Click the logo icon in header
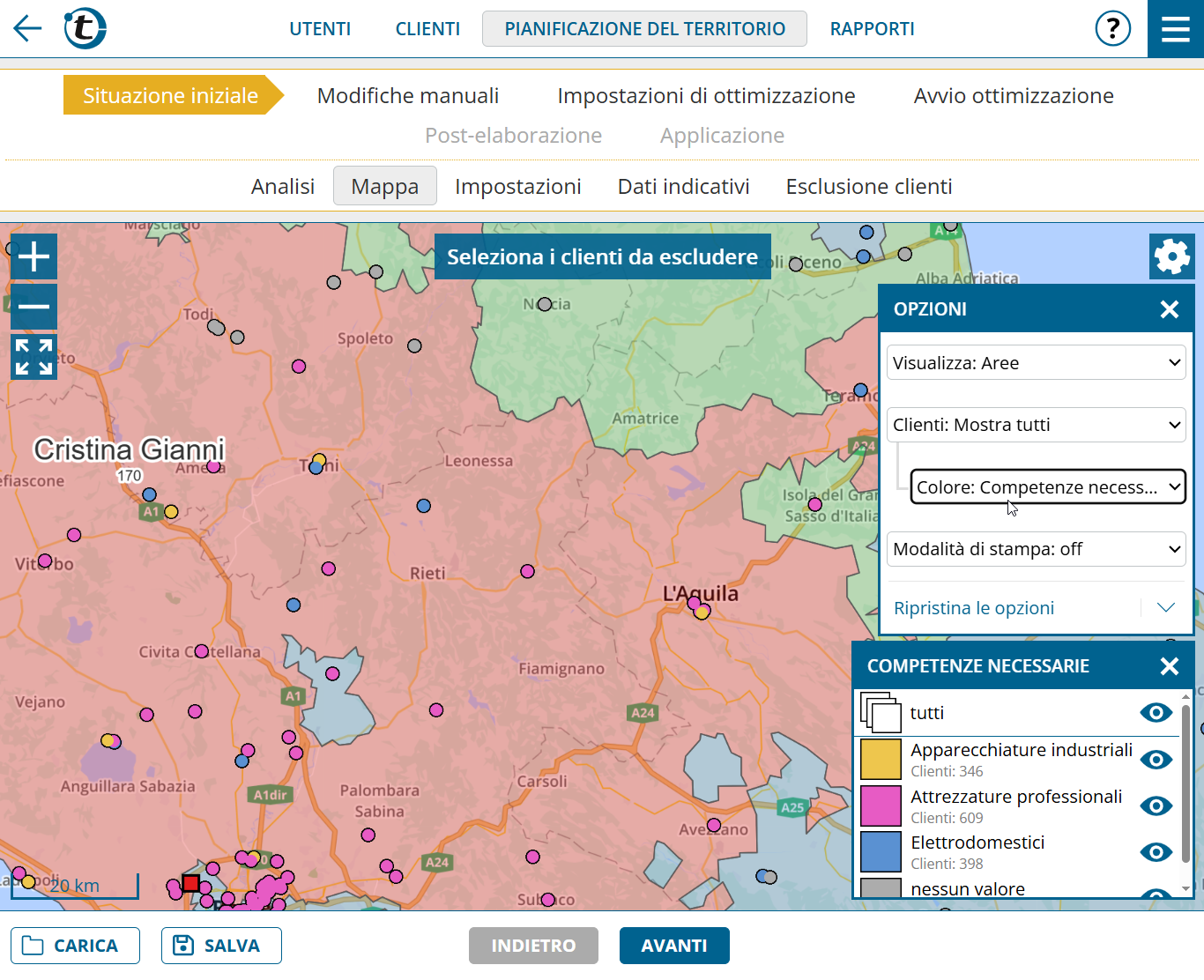Image resolution: width=1204 pixels, height=980 pixels. tap(85, 28)
